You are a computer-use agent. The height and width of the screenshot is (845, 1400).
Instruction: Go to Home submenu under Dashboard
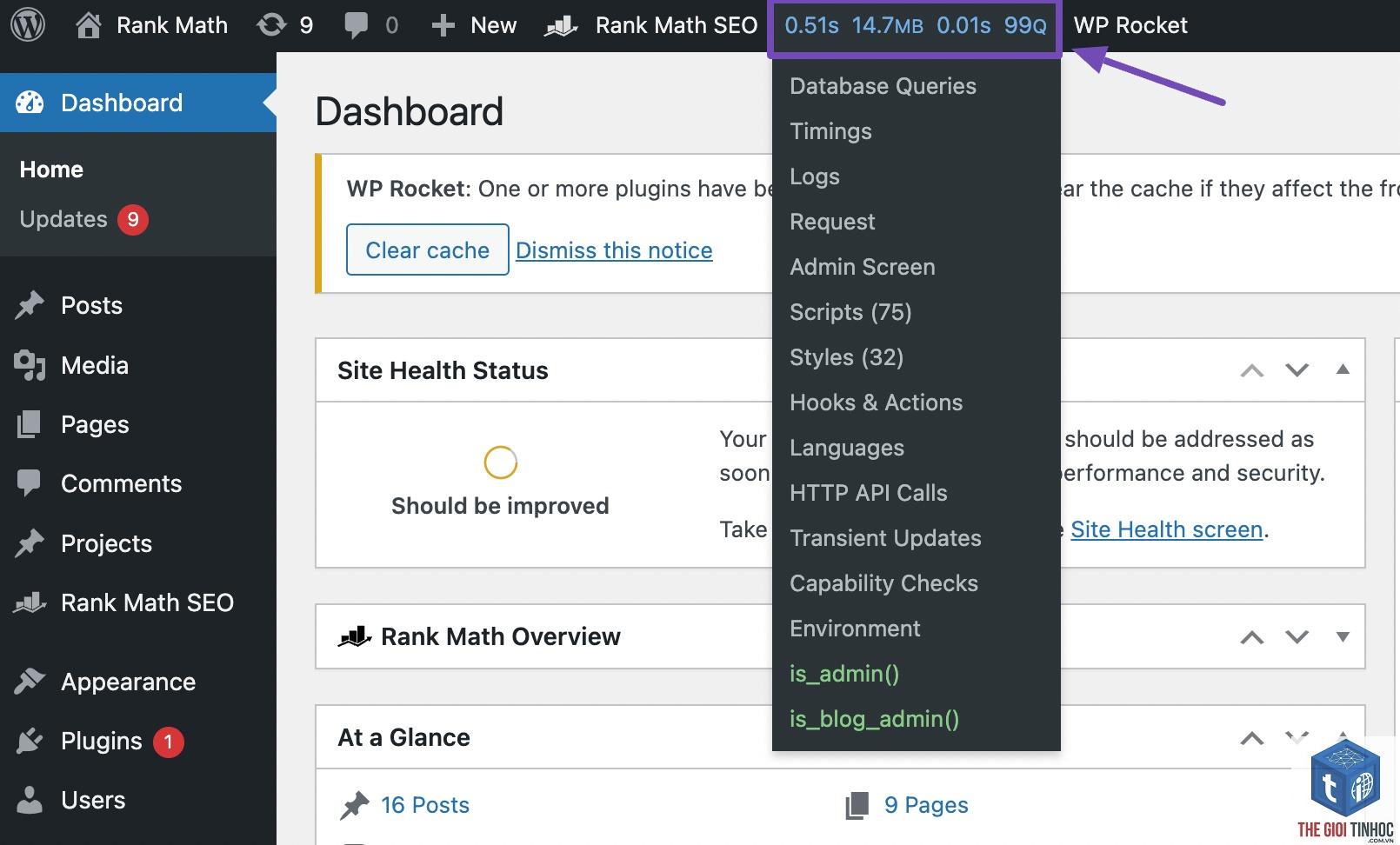click(51, 170)
